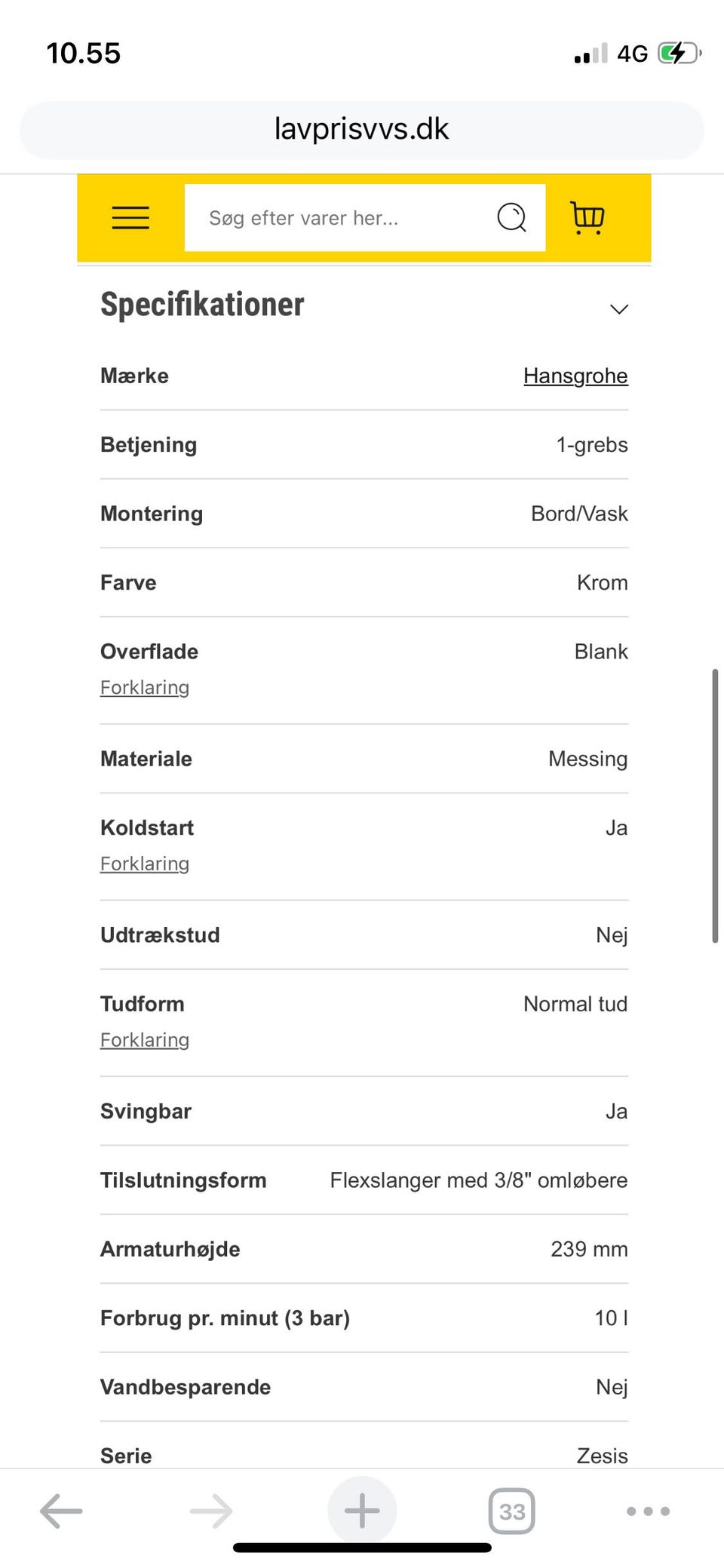Open browser three-dot more menu
This screenshot has width=724, height=1568.
click(648, 1511)
